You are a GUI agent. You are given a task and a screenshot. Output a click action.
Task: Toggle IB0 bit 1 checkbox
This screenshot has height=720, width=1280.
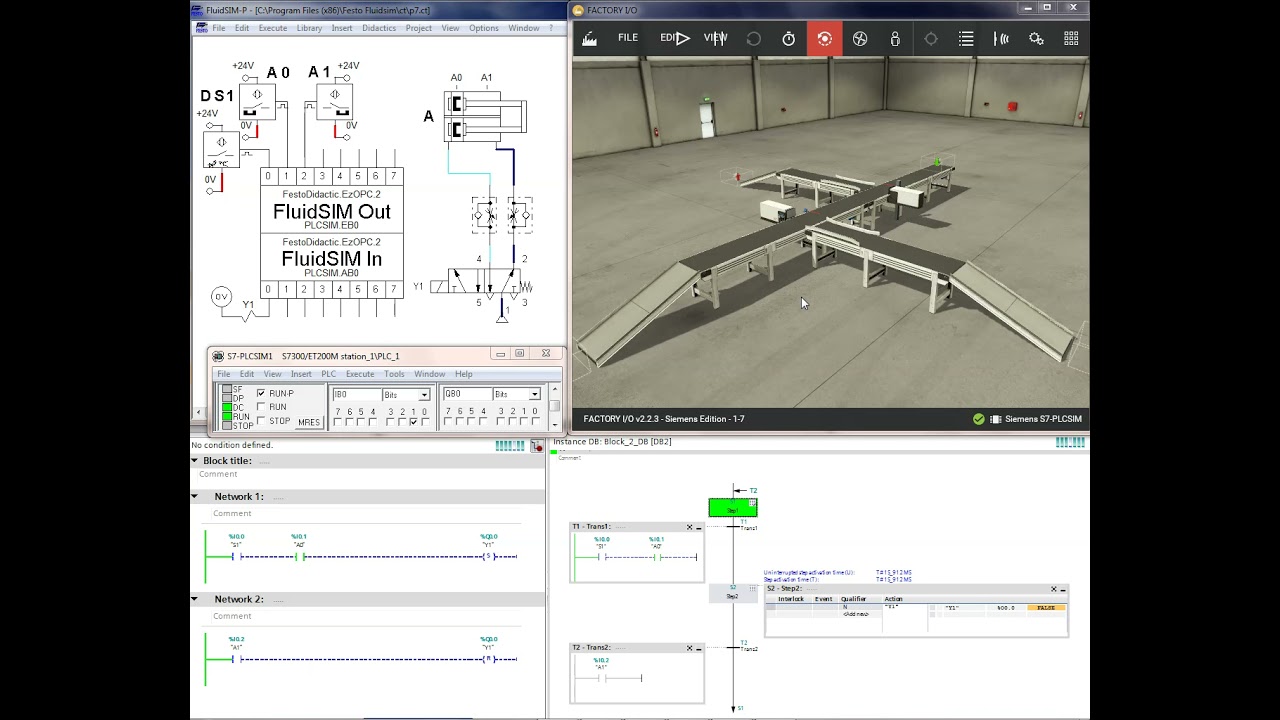click(x=414, y=422)
